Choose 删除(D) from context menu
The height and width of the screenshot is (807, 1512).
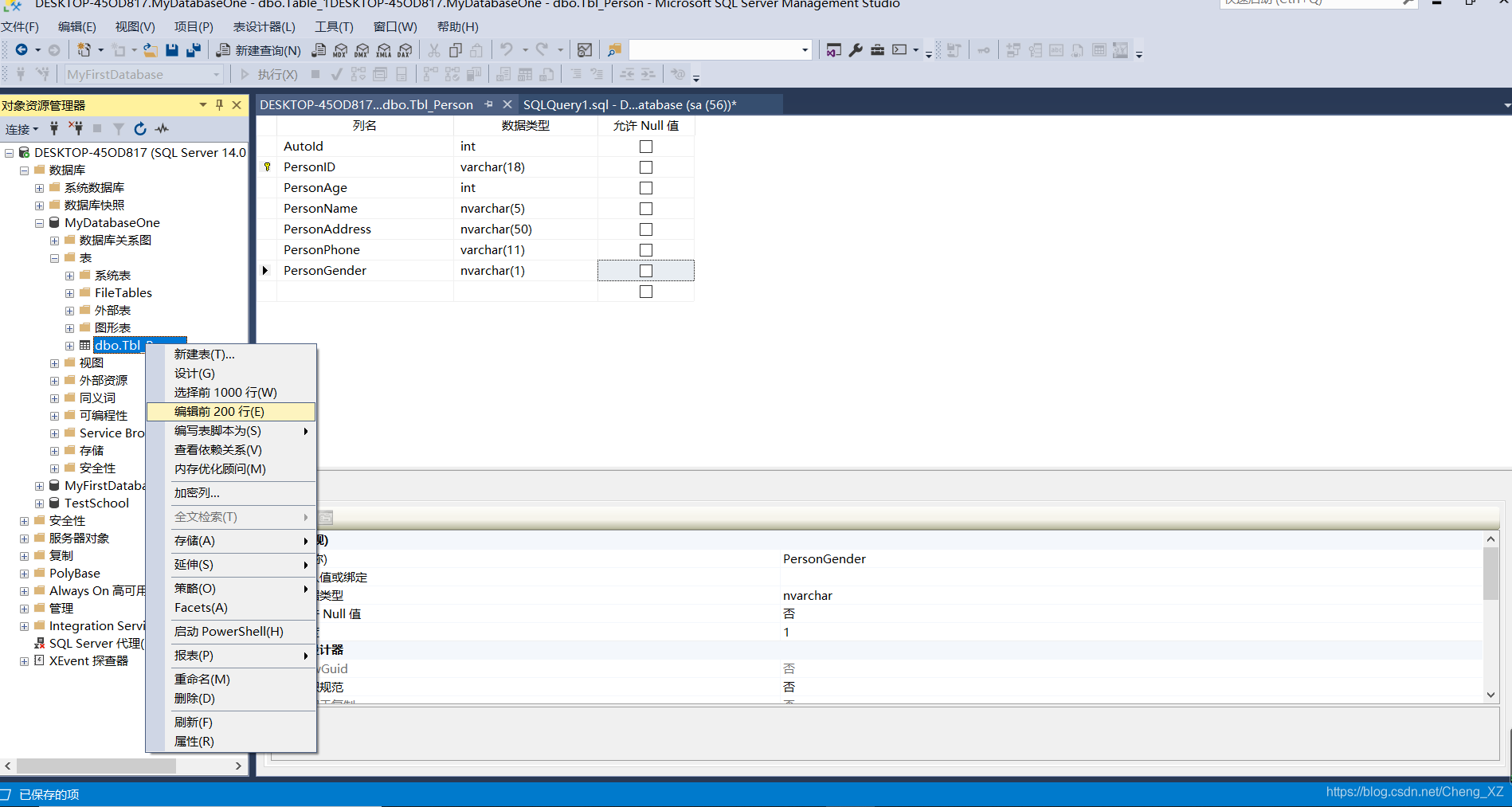point(231,699)
